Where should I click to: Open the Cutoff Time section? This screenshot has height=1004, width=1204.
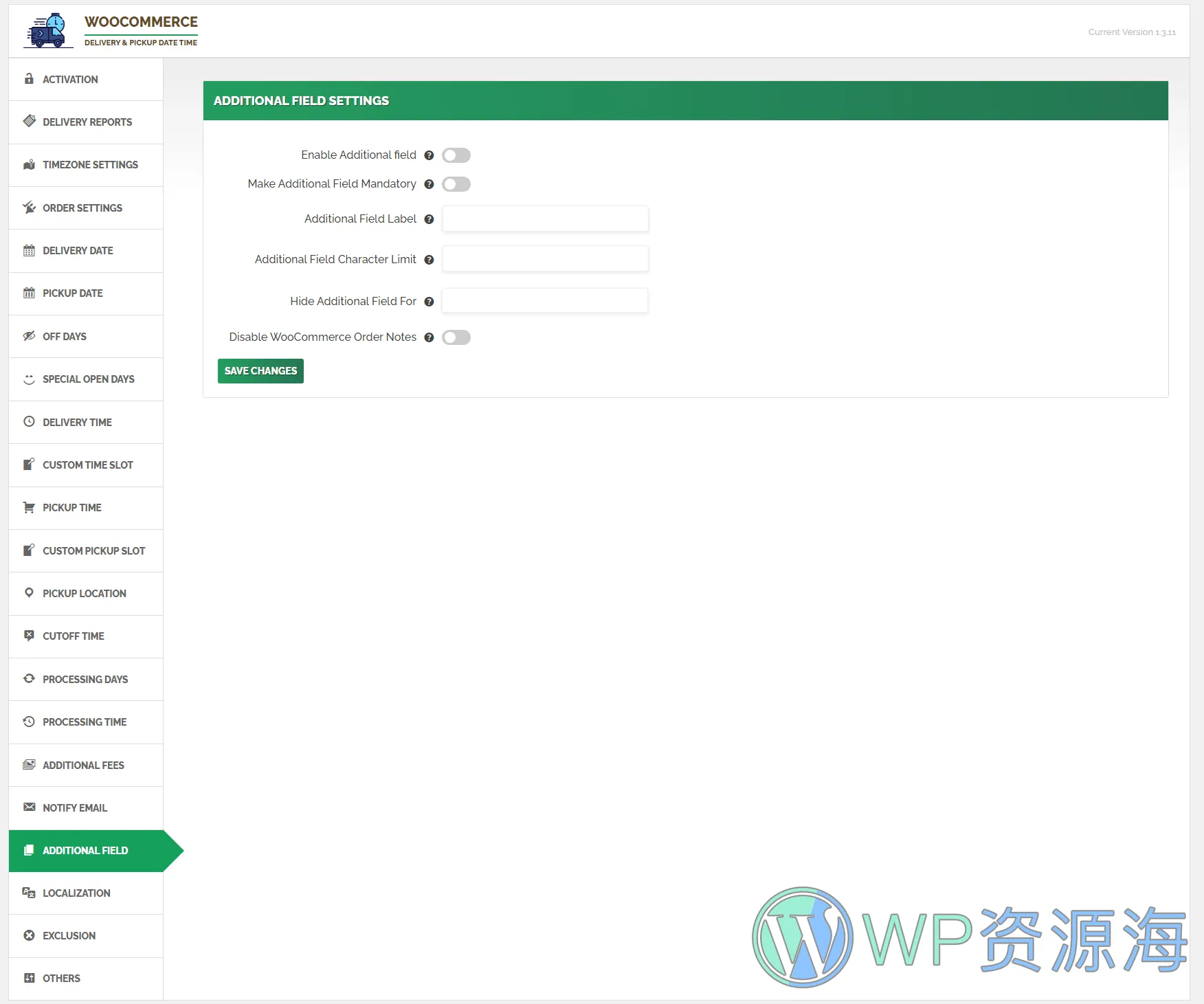(x=74, y=636)
